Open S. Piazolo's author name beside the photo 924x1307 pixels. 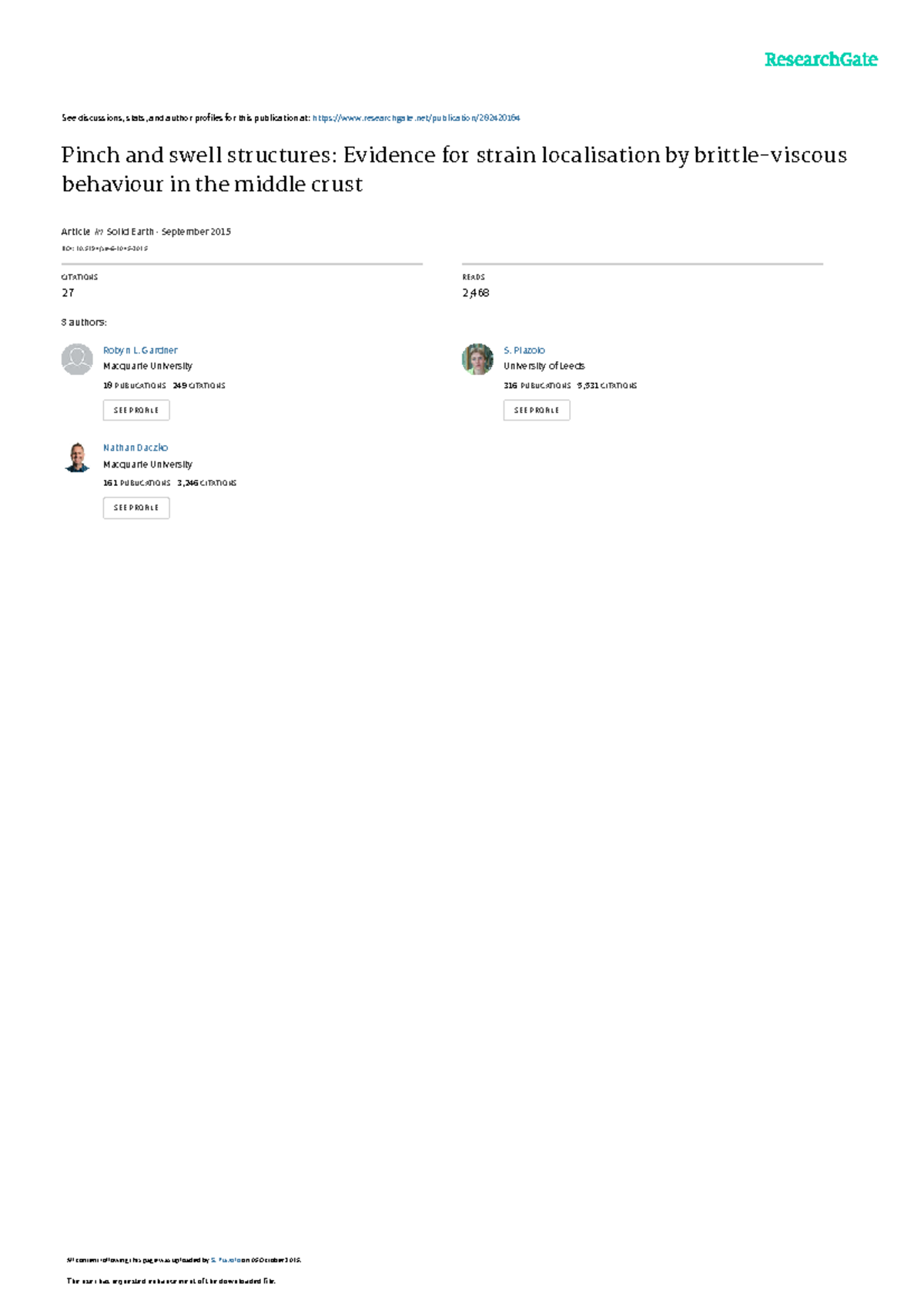[524, 350]
